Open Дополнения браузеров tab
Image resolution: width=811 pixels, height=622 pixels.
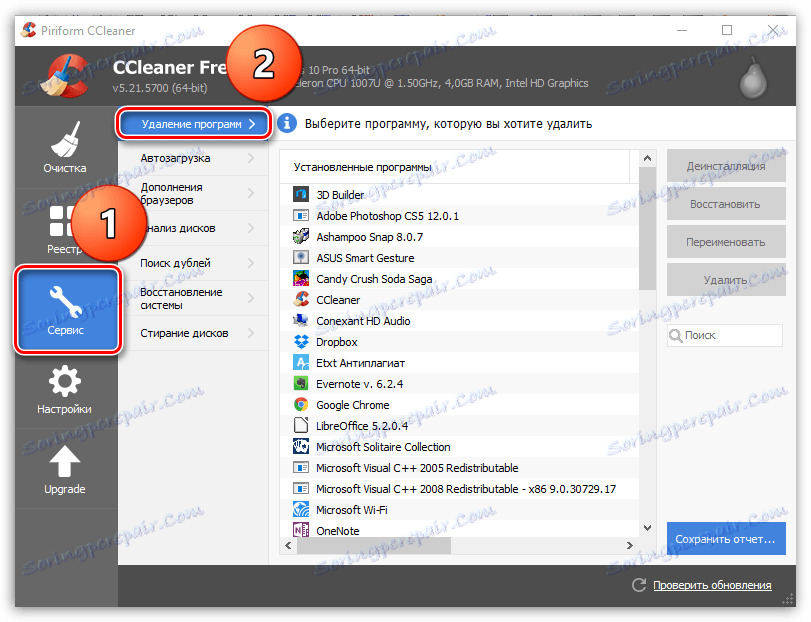[193, 193]
